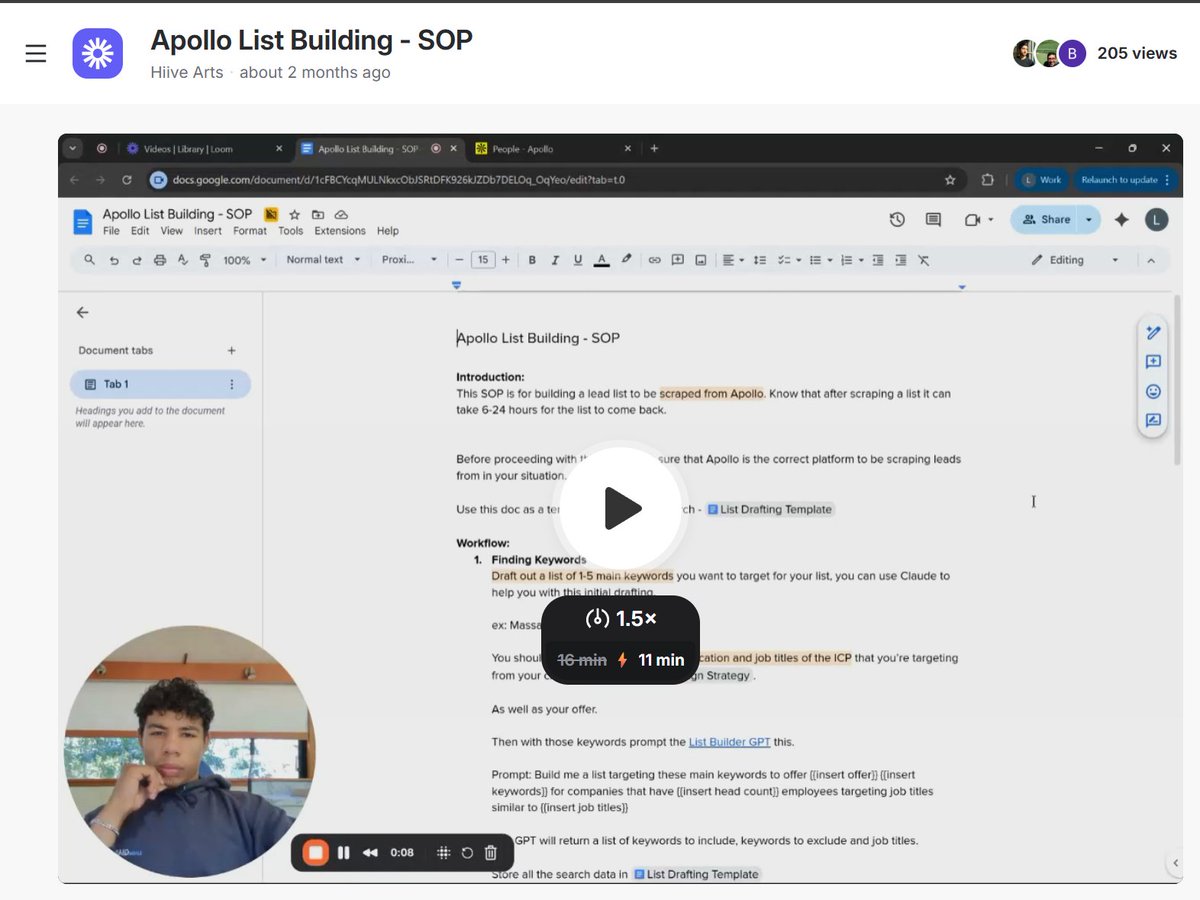Open the Help menu in Docs
This screenshot has width=1200, height=900.
388,231
